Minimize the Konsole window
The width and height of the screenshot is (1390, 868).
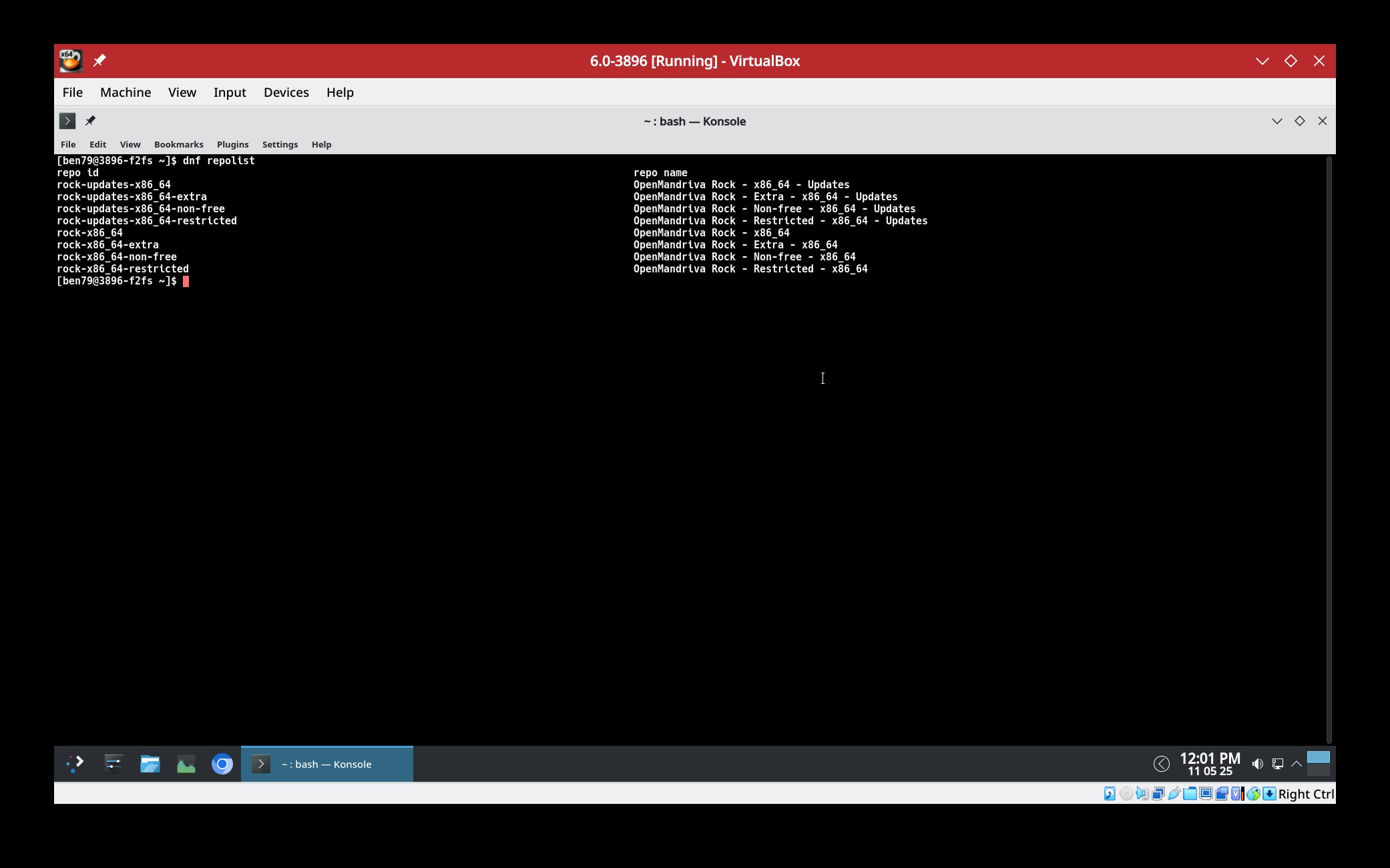1277,121
